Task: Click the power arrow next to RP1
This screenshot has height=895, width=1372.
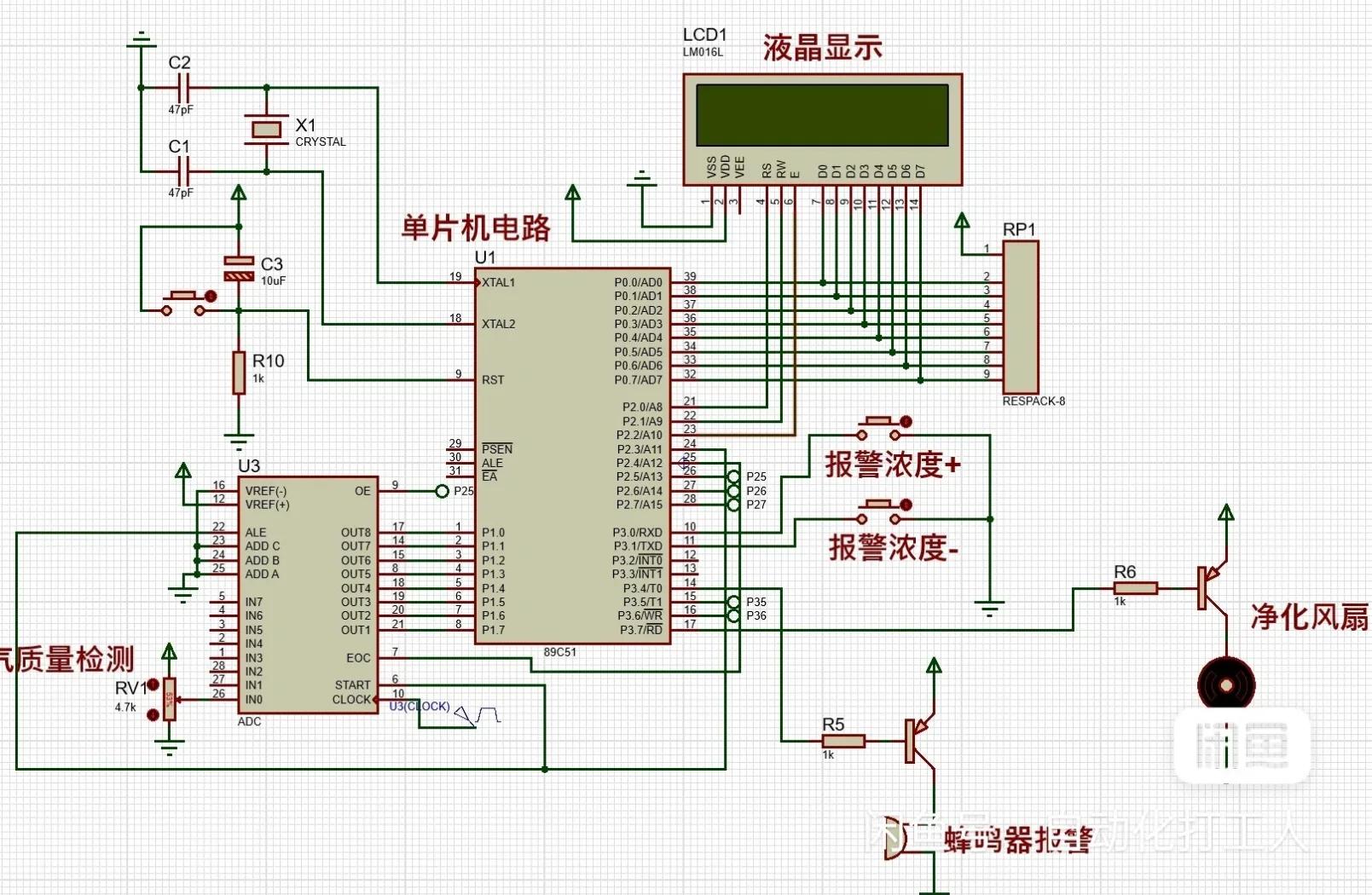Action: (x=962, y=221)
